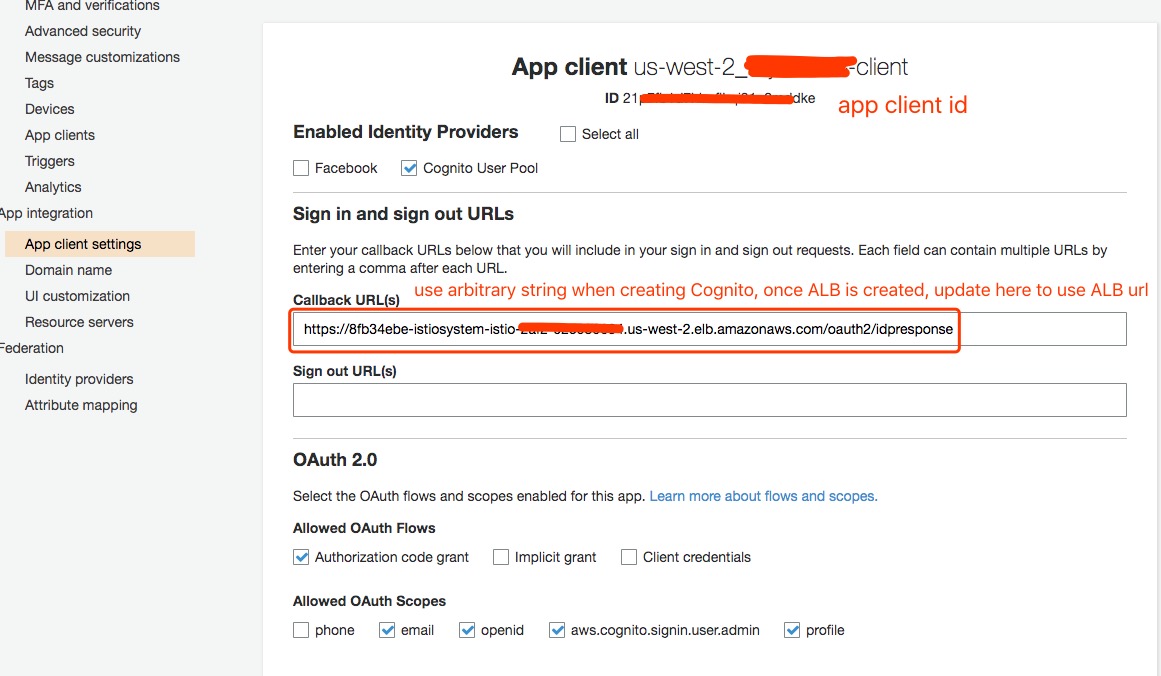This screenshot has width=1161, height=676.
Task: Click the Sign in and sign out URLs heading
Action: [x=404, y=214]
